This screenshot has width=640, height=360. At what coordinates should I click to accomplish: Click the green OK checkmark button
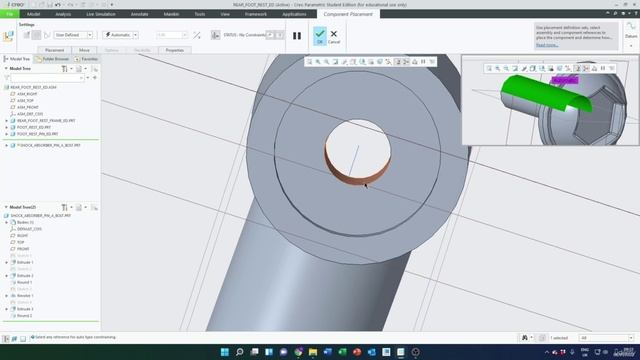[320, 36]
